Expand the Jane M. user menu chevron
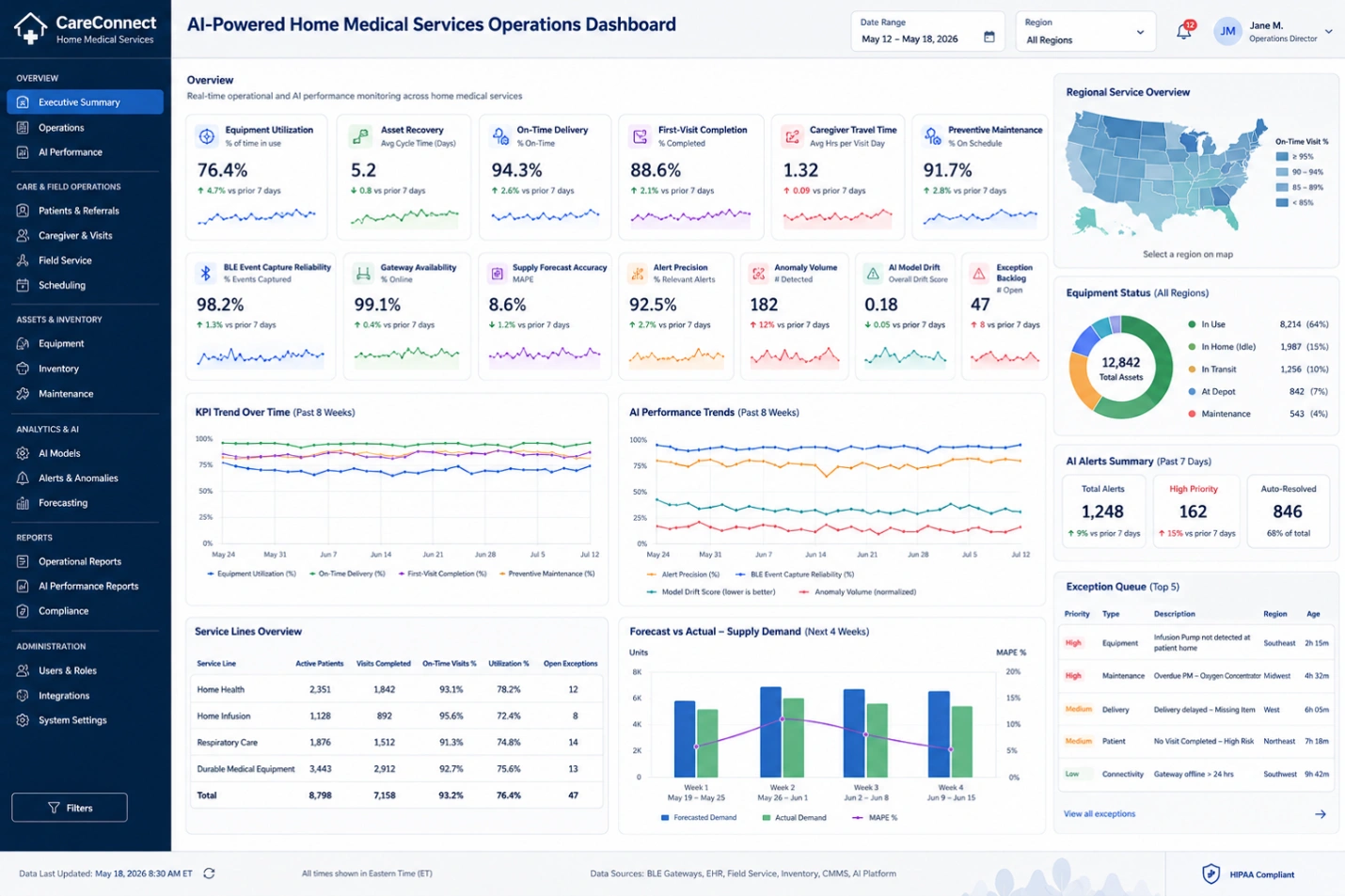 click(1328, 32)
